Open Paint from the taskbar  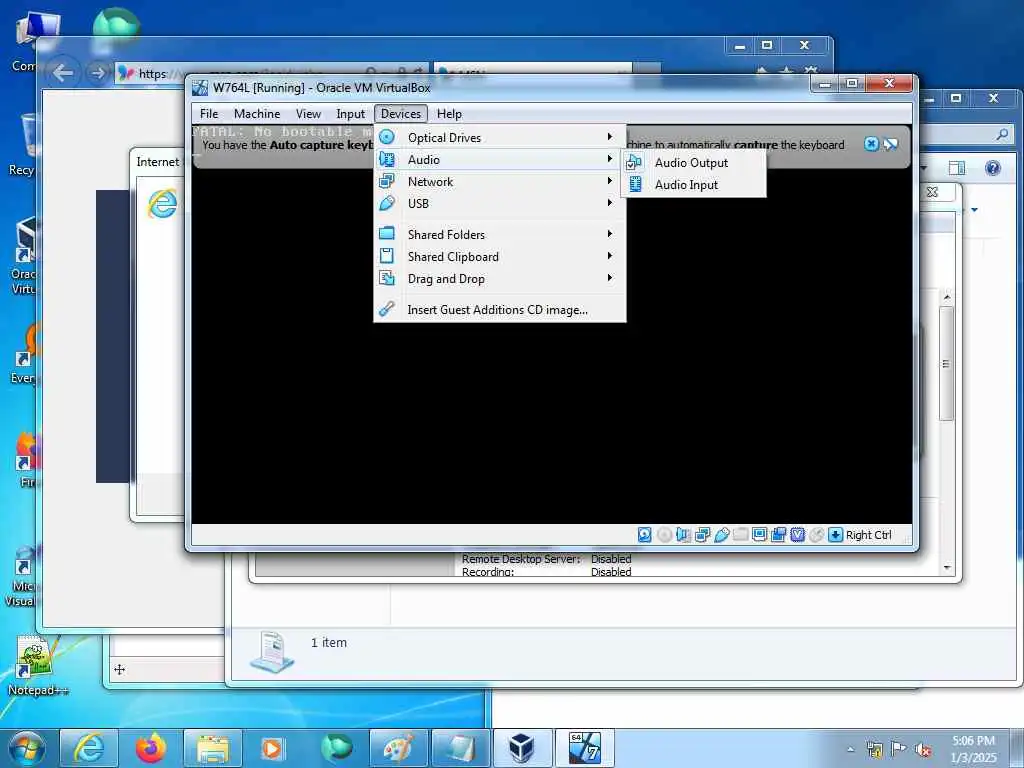tap(398, 748)
